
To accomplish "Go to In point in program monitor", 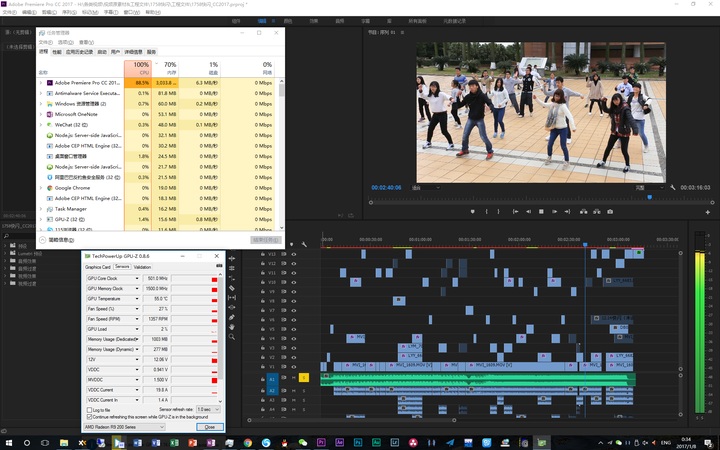I will click(x=515, y=212).
